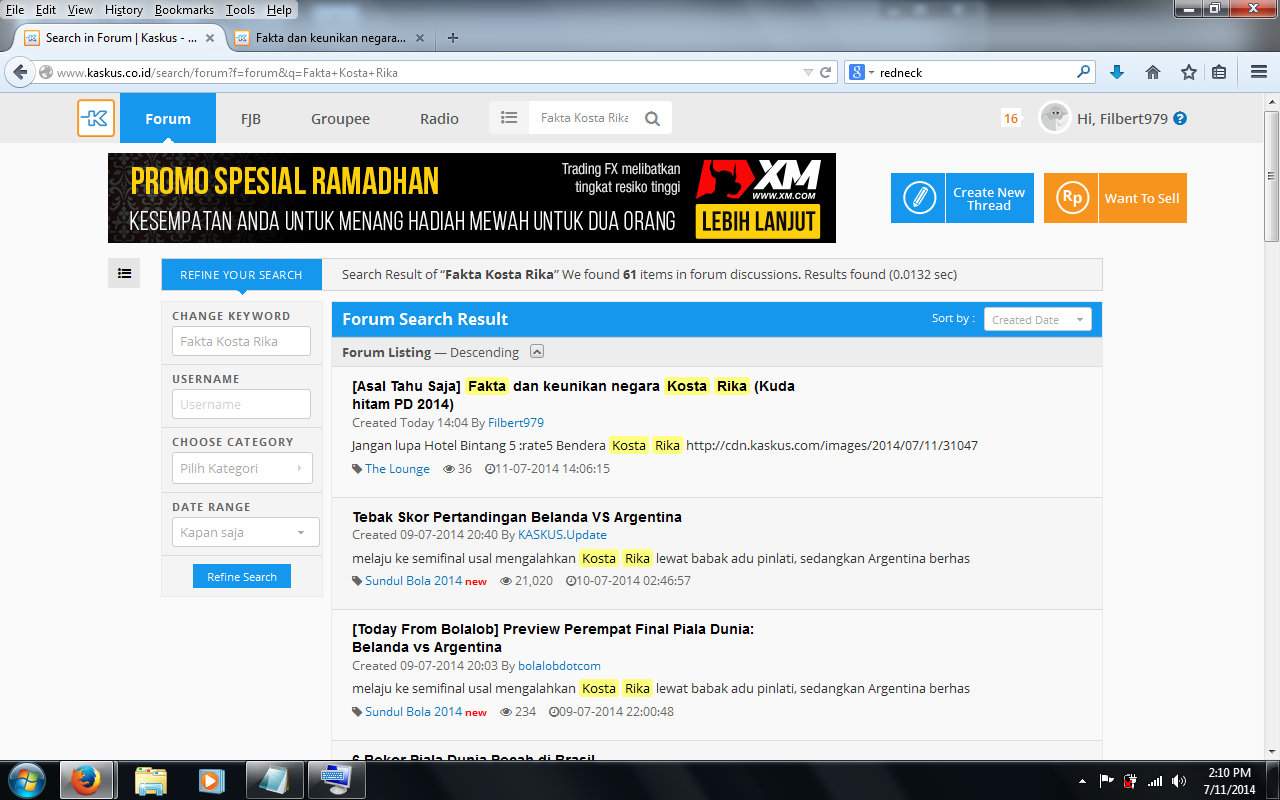Open the category list icon beside search

(x=509, y=118)
